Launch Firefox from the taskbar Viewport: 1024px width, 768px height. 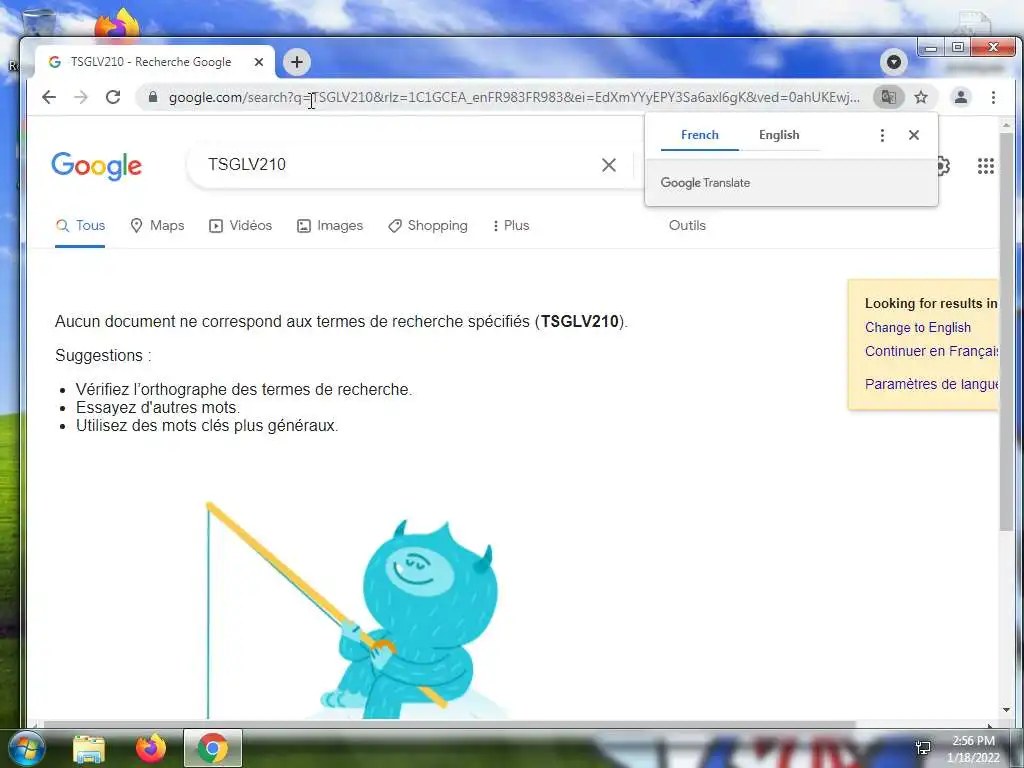[151, 748]
